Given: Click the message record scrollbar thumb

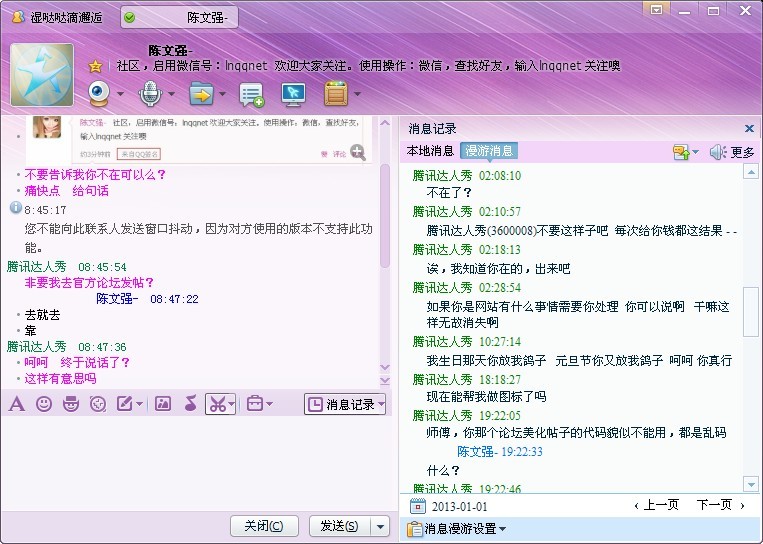Looking at the screenshot, I should (751, 311).
